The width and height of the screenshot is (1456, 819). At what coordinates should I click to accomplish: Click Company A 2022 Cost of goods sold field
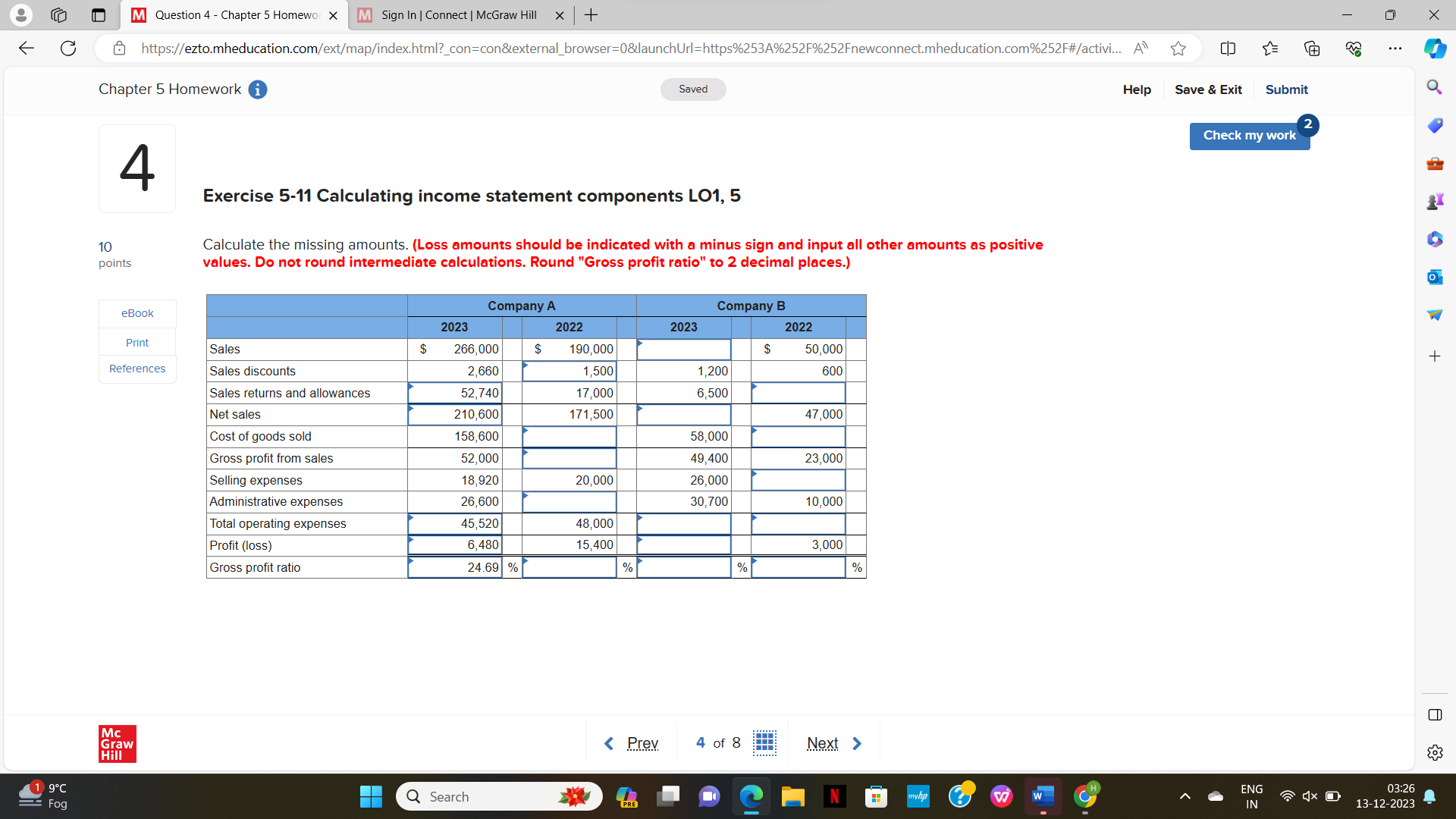(x=569, y=436)
